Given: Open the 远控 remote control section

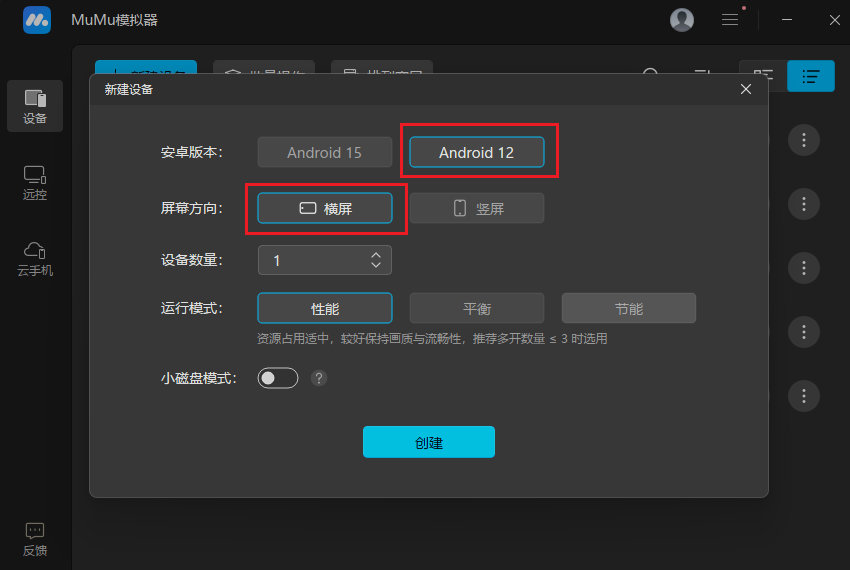Looking at the screenshot, I should 35,183.
